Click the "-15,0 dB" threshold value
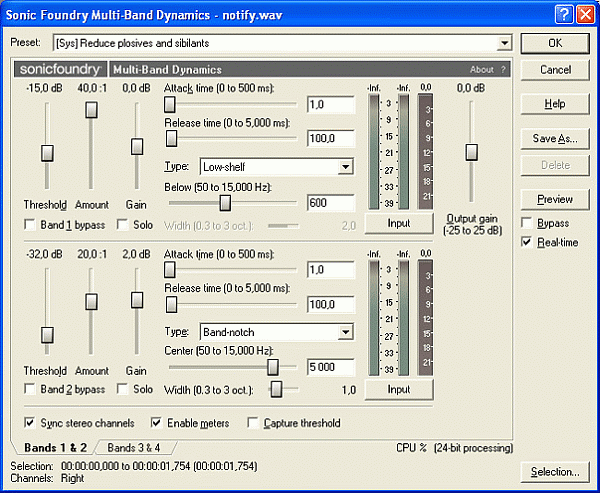Image resolution: width=600 pixels, height=493 pixels. pos(44,88)
